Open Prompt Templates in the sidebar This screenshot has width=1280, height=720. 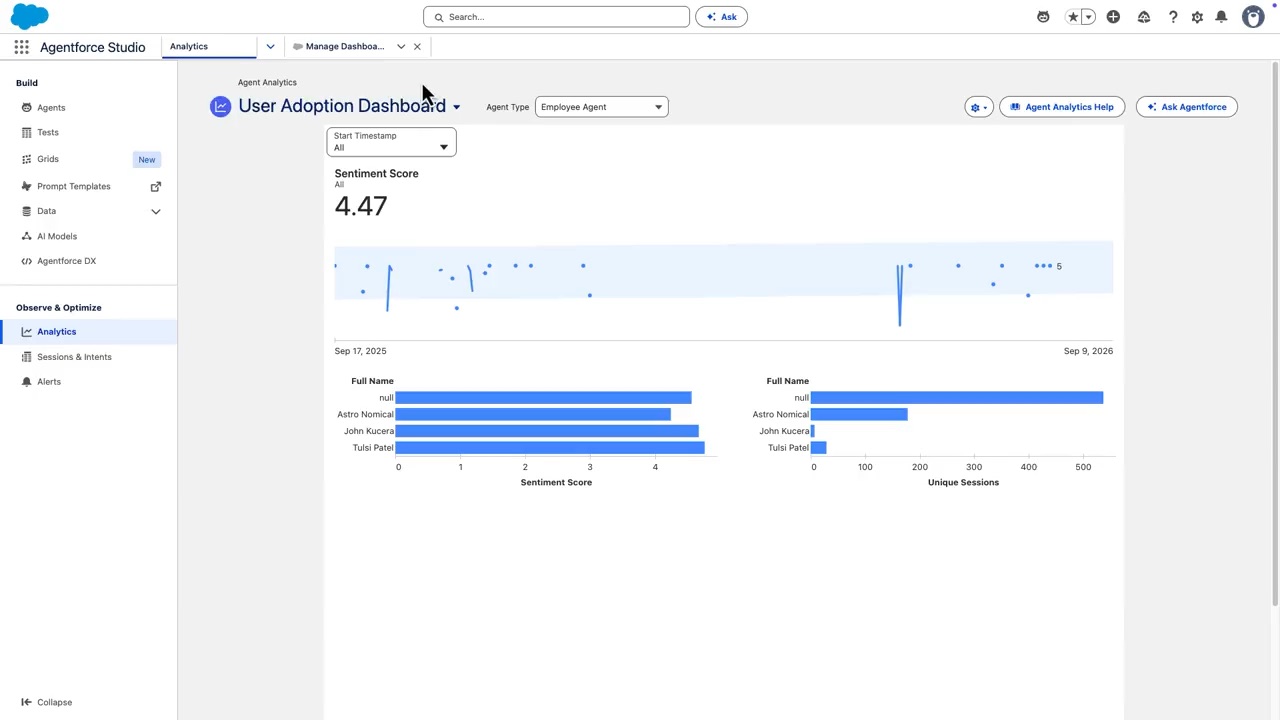[x=74, y=186]
